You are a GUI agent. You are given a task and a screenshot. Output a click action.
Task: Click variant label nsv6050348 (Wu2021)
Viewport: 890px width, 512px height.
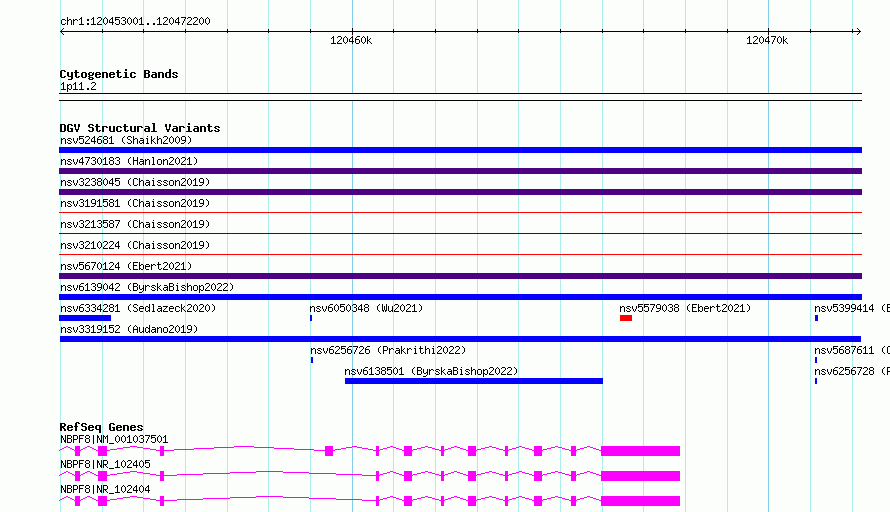point(366,308)
